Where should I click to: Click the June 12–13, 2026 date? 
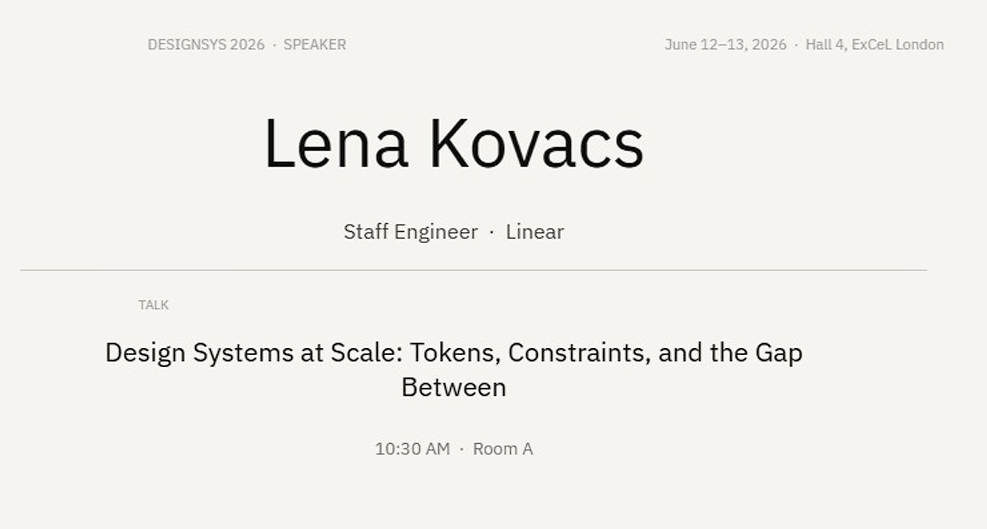pyautogui.click(x=725, y=45)
